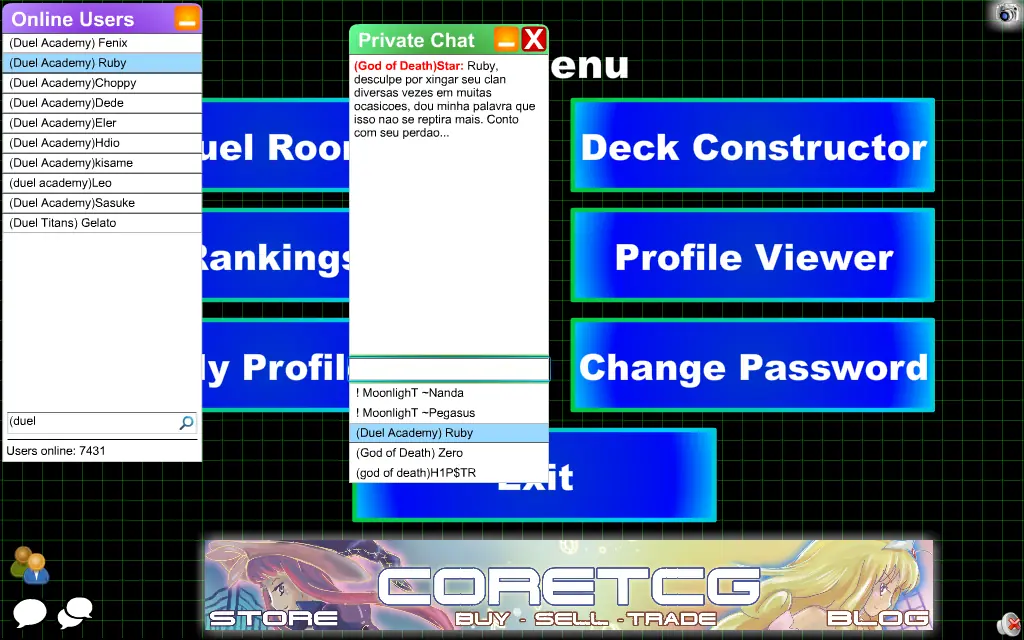This screenshot has width=1024, height=640.
Task: Toggle the sound mute speaker icon
Action: coord(1010,626)
